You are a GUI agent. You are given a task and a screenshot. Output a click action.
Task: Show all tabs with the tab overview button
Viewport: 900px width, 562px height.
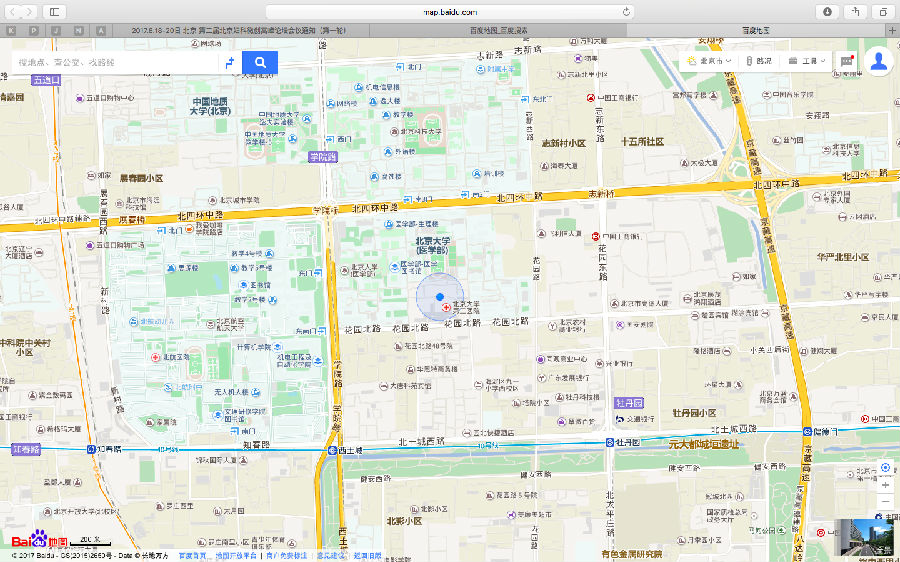click(883, 11)
